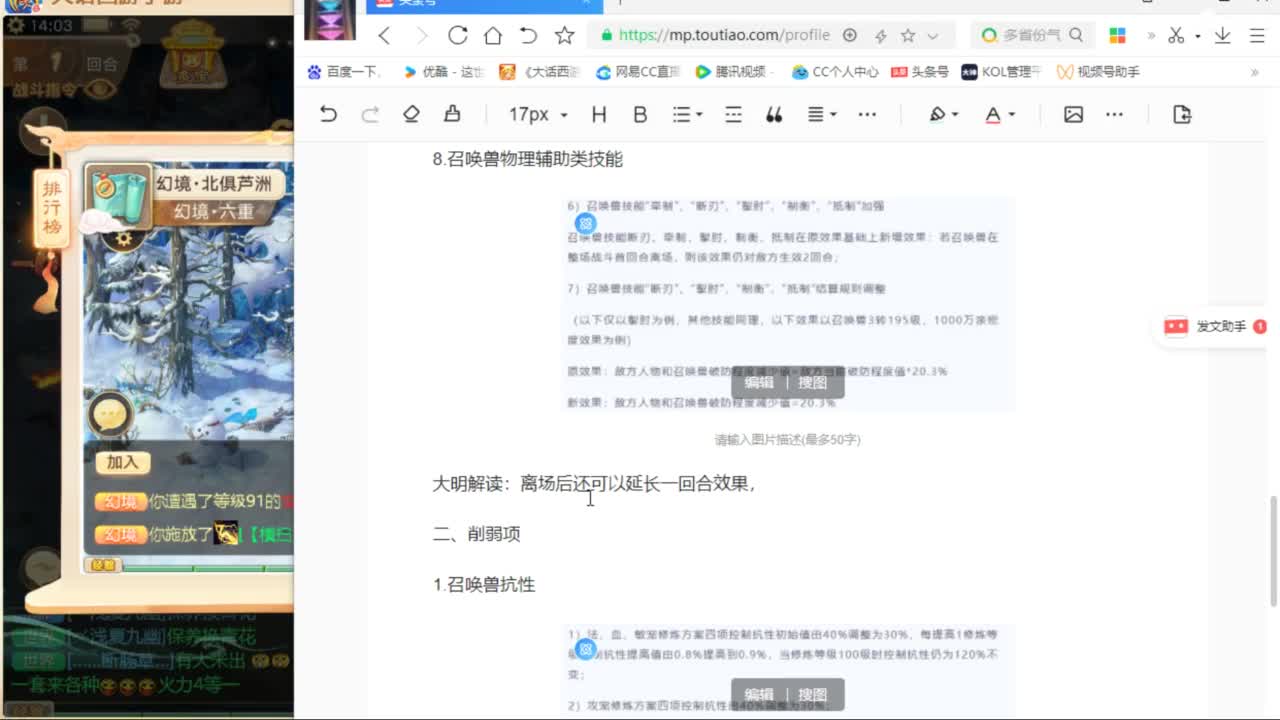Open the browser home page
Screen dimensions: 1280x720
[493, 36]
